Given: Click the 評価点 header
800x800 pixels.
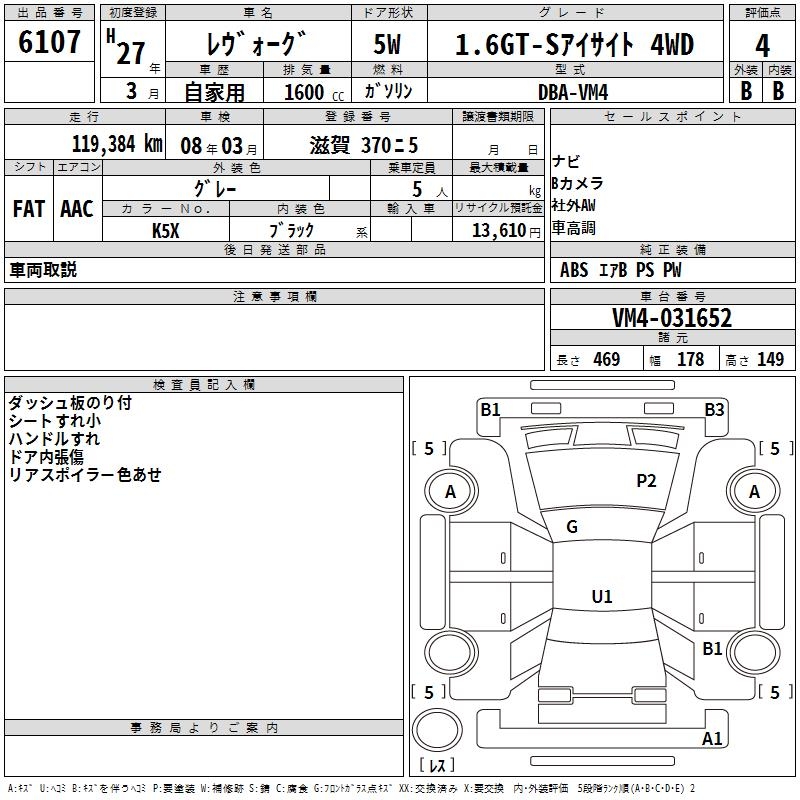Looking at the screenshot, I should 762,13.
